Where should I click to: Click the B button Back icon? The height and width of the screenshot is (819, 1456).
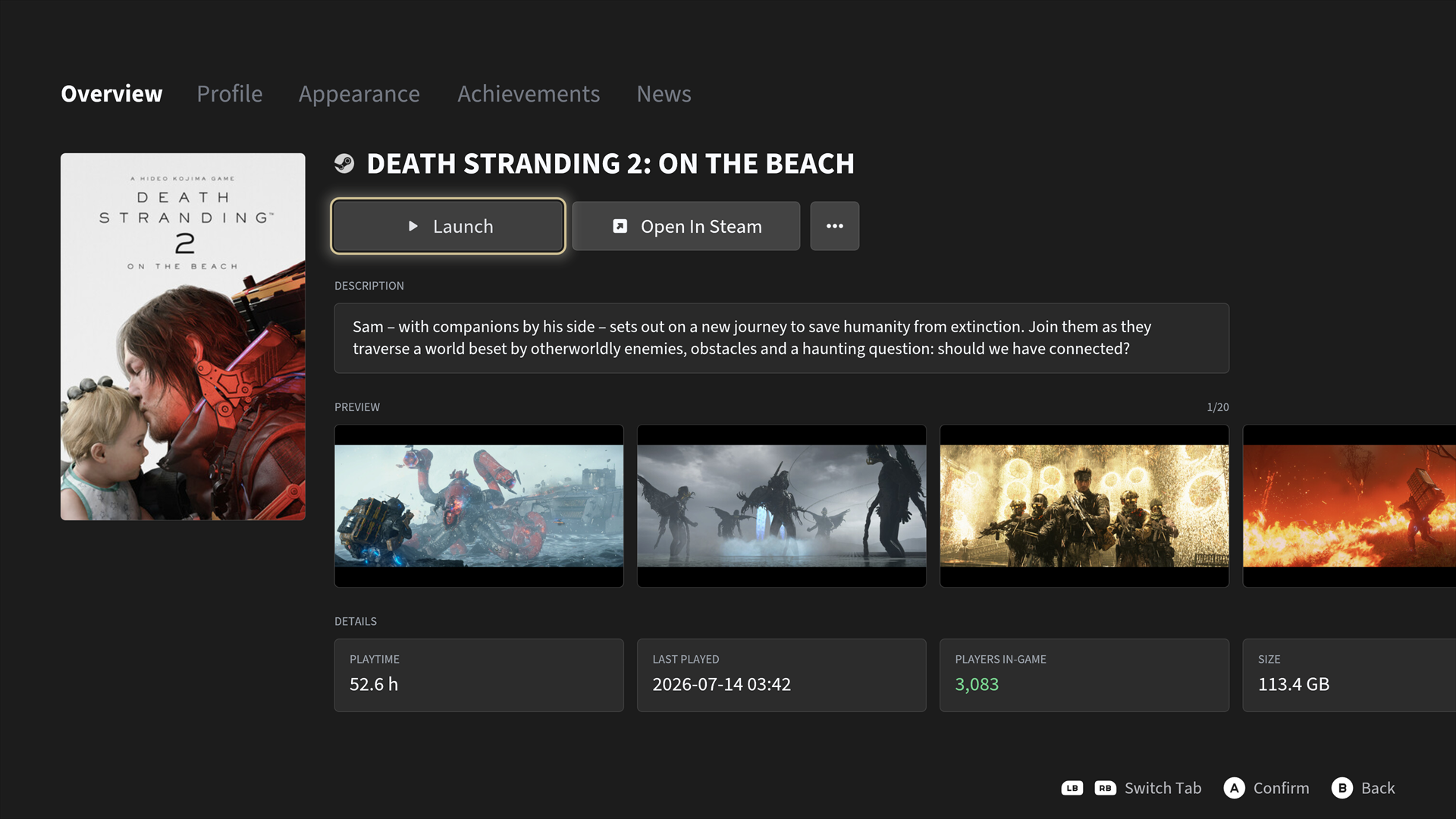[1342, 788]
